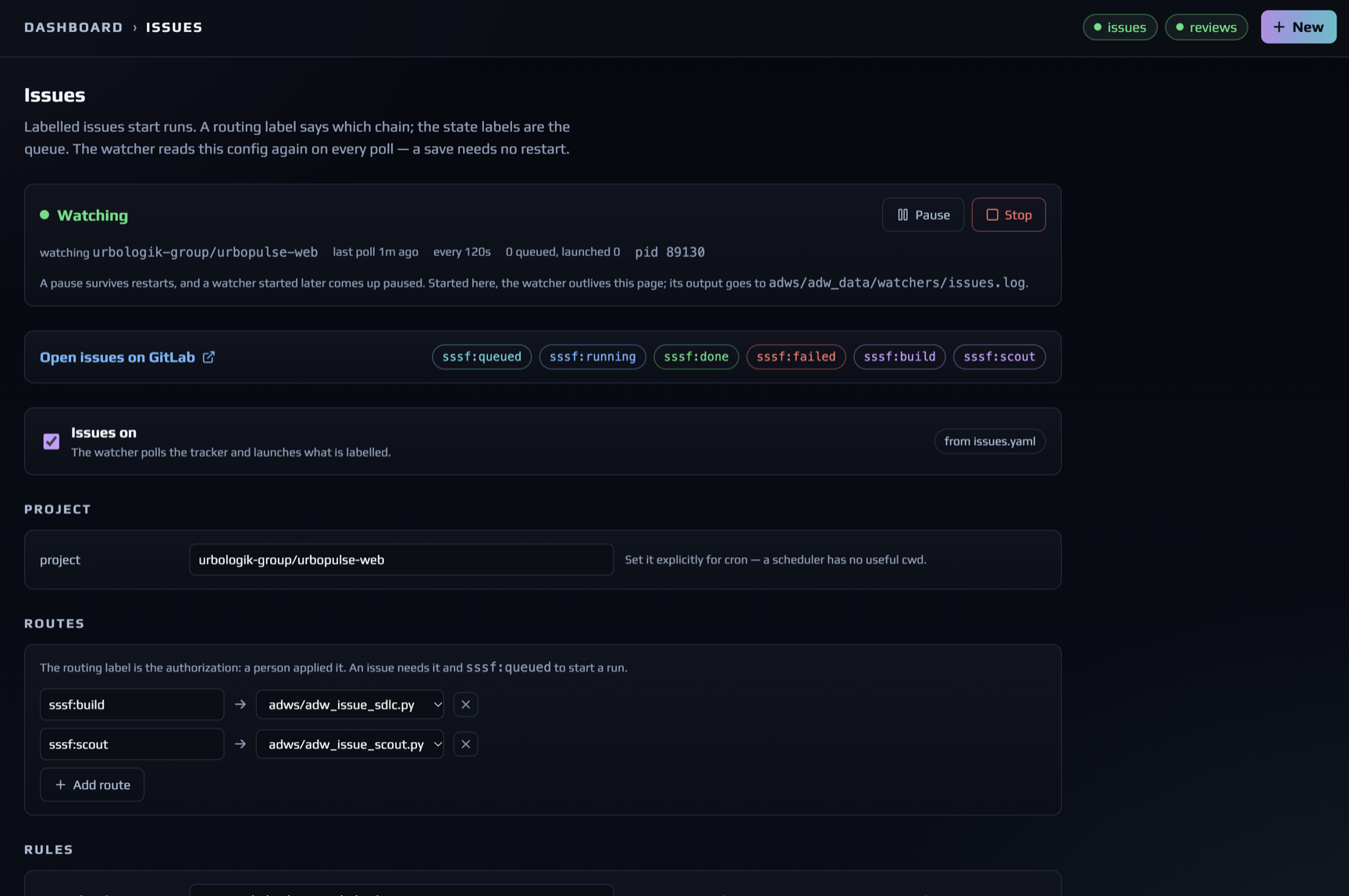This screenshot has height=896, width=1349.
Task: Click urbologik-group/urbopulse-web in watcher status line
Action: pyautogui.click(x=205, y=252)
